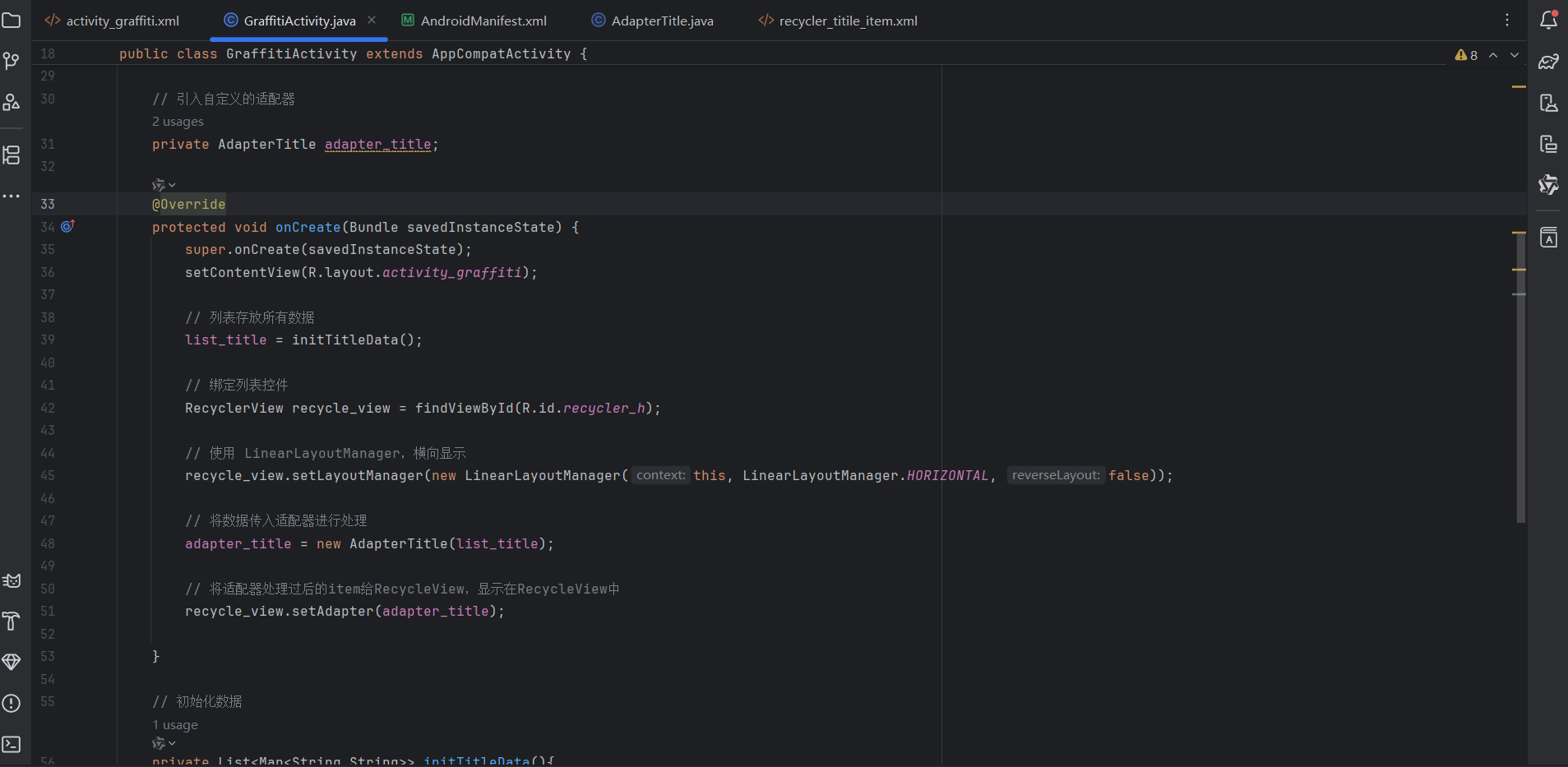Show the '1 usage' hint for initTitleData
Screen dimensions: 1568x767
coord(175,725)
